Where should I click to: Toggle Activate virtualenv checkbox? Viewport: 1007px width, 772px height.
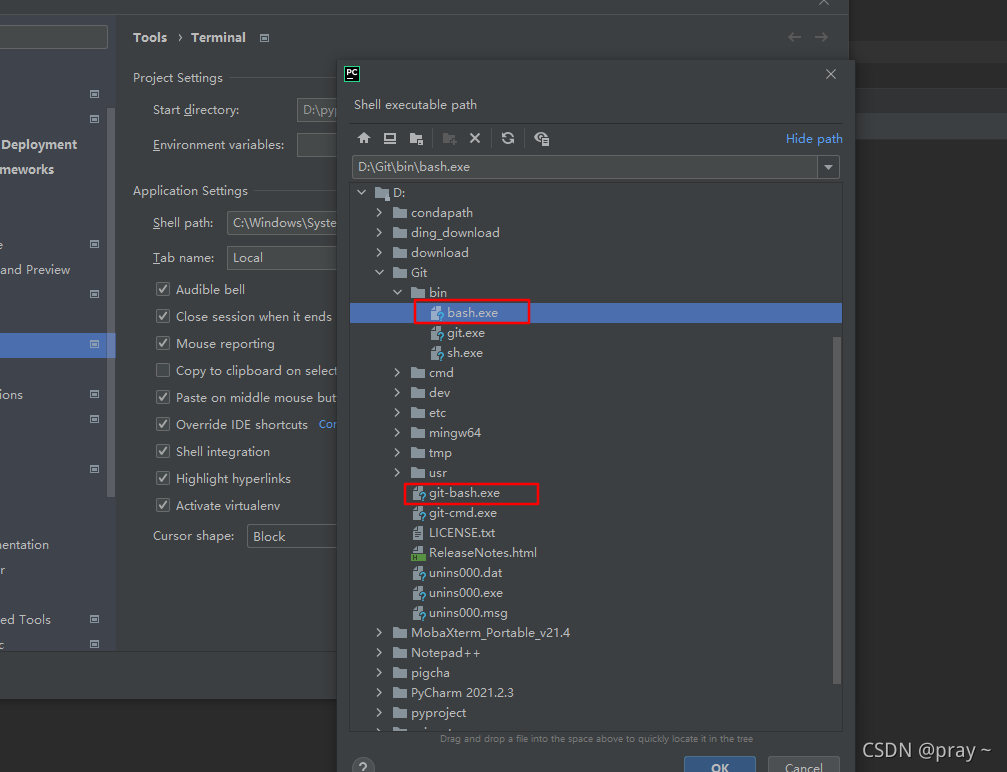[x=163, y=505]
